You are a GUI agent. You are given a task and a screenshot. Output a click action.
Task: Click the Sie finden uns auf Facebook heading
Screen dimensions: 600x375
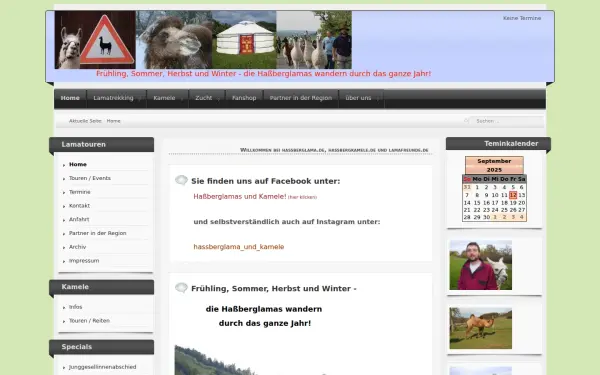[x=266, y=181]
